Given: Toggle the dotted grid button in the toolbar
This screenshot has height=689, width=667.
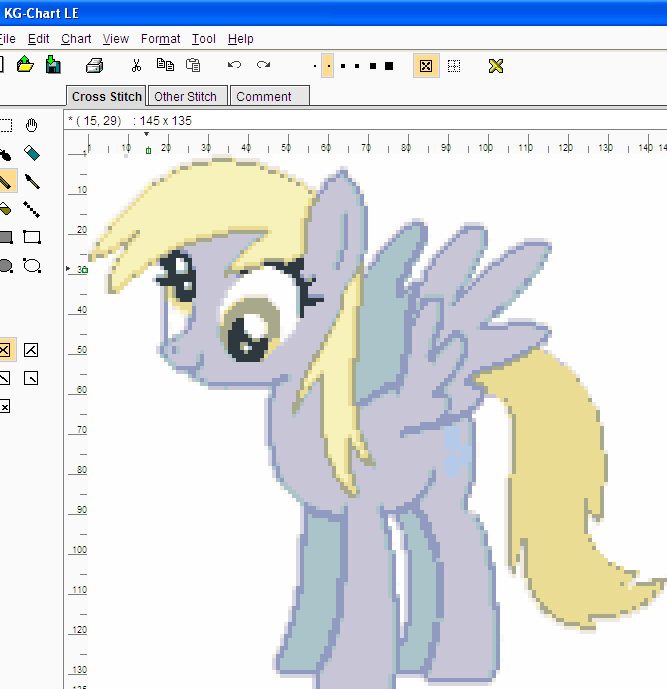Looking at the screenshot, I should click(x=454, y=66).
